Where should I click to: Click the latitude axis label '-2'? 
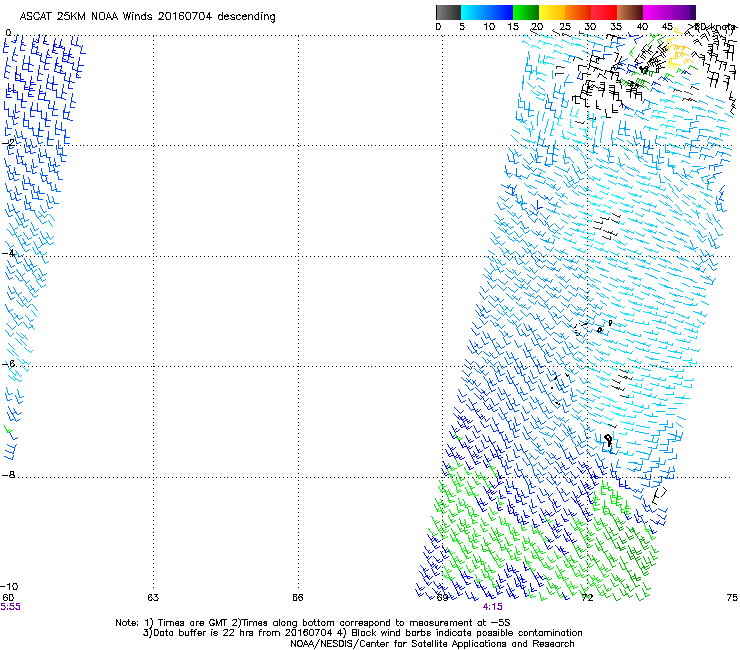click(8, 142)
